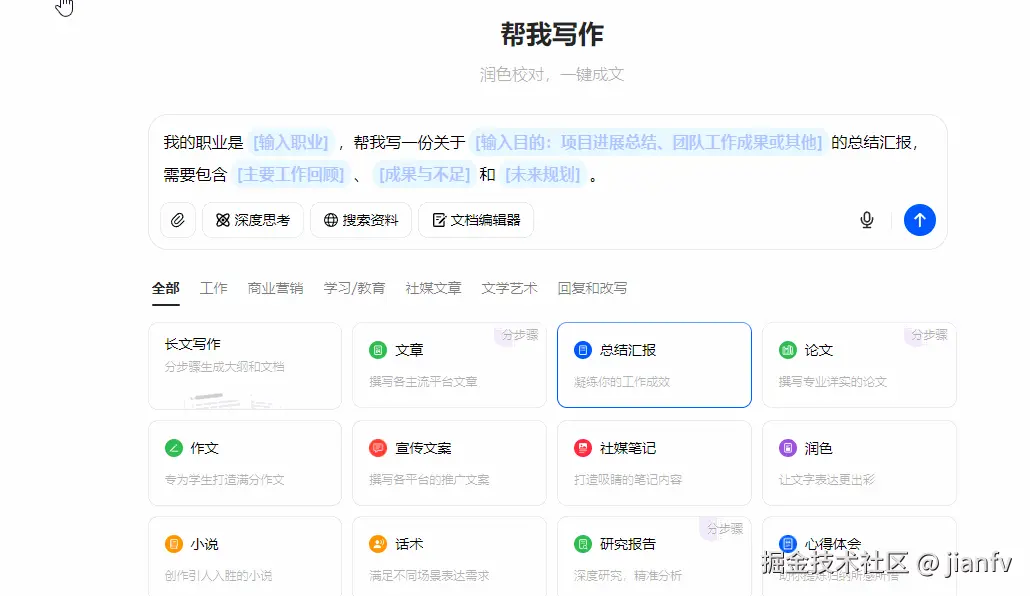Image resolution: width=1030 pixels, height=596 pixels.
Task: Click the green 研究报告 card icon
Action: (x=583, y=544)
